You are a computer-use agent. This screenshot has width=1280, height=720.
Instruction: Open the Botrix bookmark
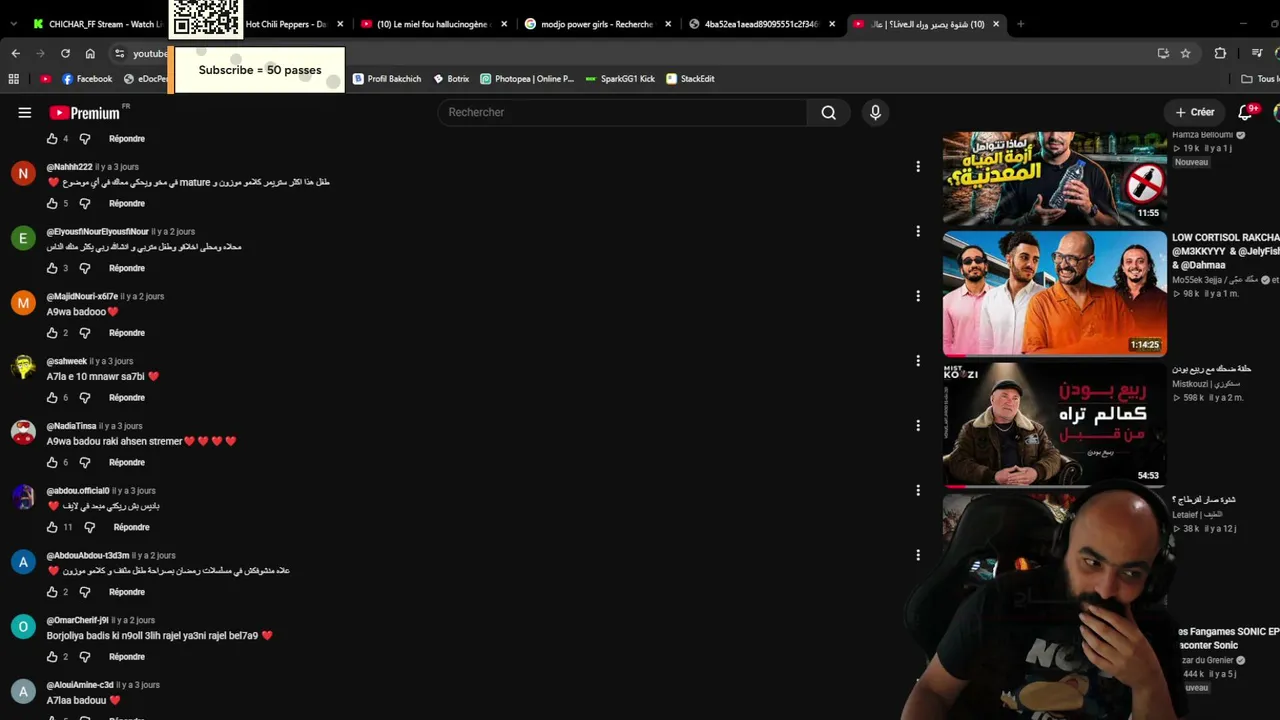[451, 79]
